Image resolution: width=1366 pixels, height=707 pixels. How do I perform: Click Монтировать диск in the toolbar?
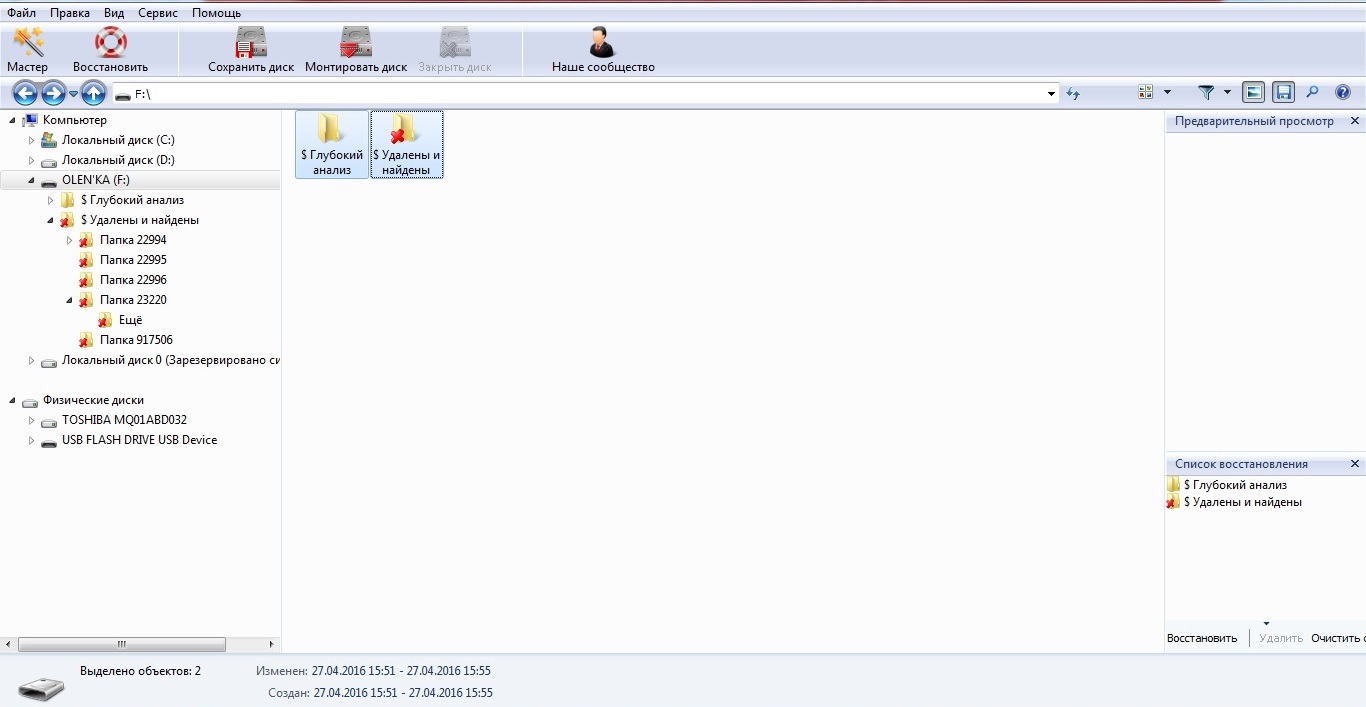(x=356, y=50)
